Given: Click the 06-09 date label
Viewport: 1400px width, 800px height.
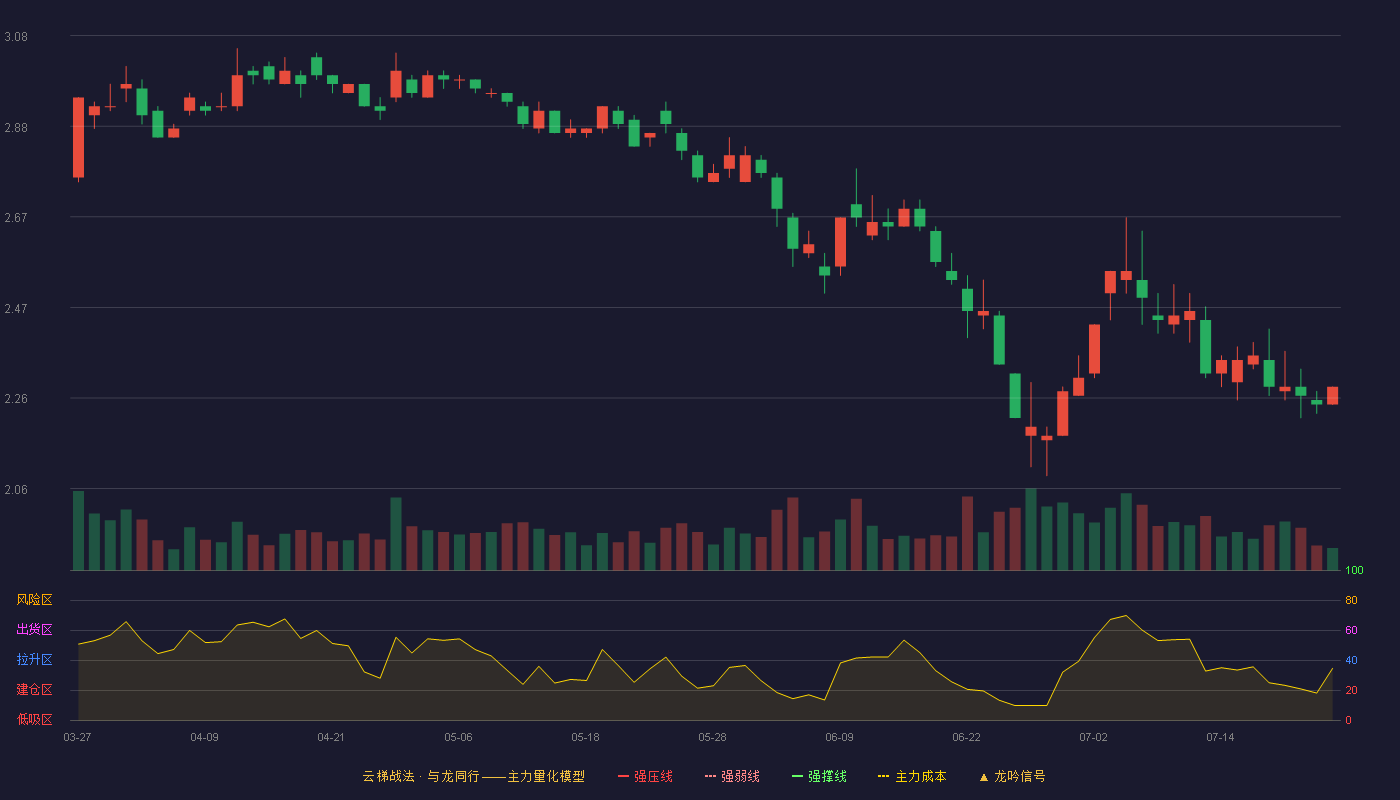Looking at the screenshot, I should pyautogui.click(x=839, y=737).
